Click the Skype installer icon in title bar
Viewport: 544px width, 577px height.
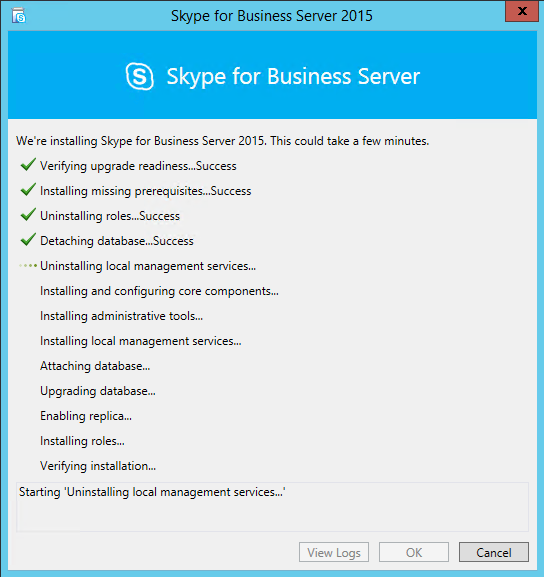click(x=18, y=15)
